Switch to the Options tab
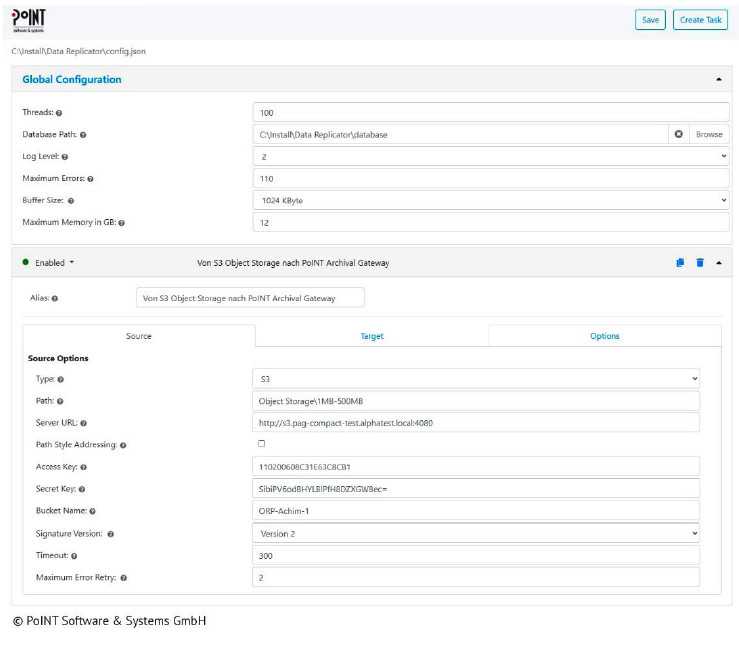The height and width of the screenshot is (651, 739). point(605,336)
